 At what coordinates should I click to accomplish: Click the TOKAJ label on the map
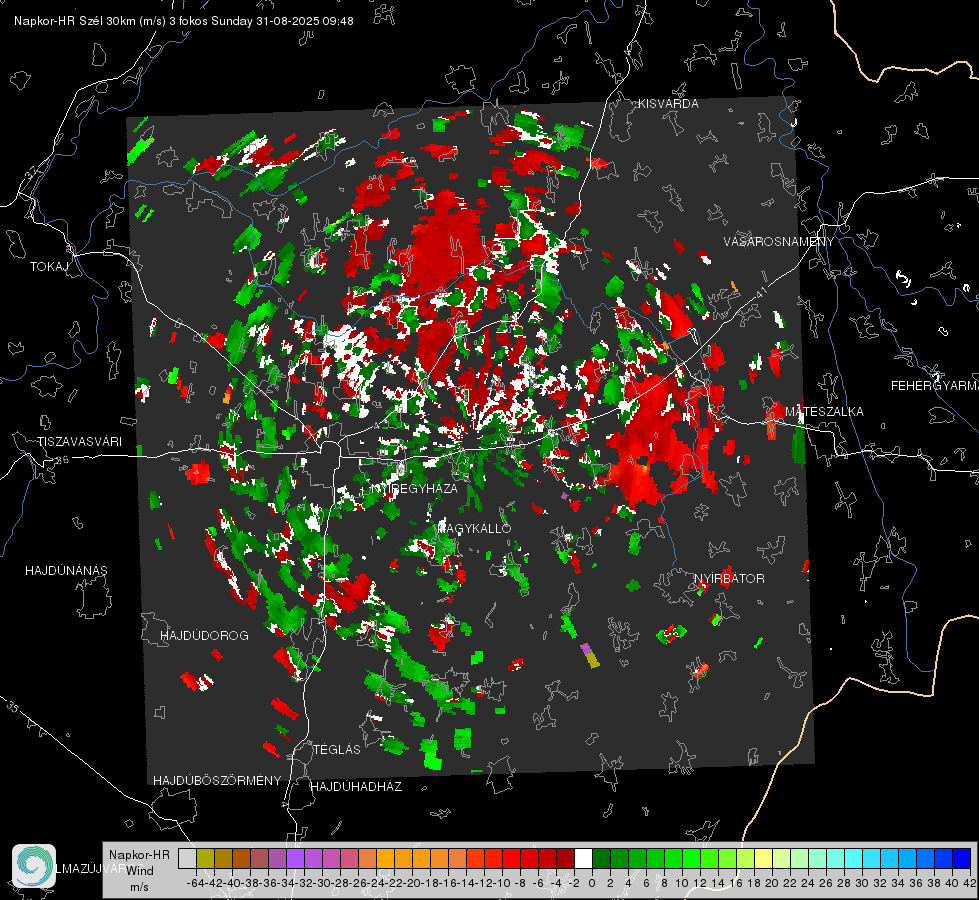pyautogui.click(x=49, y=267)
